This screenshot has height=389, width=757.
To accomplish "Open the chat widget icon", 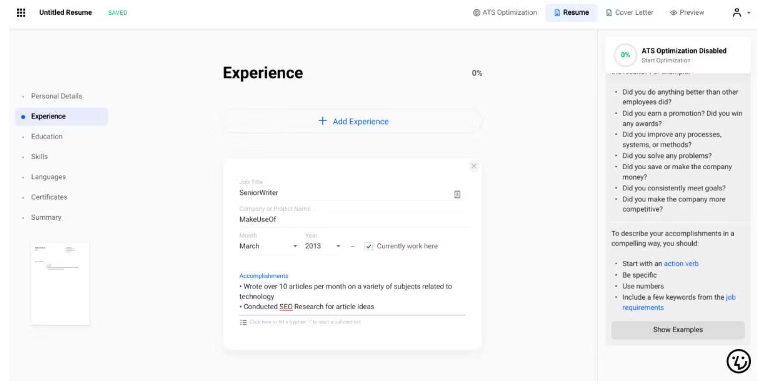I will pyautogui.click(x=738, y=361).
